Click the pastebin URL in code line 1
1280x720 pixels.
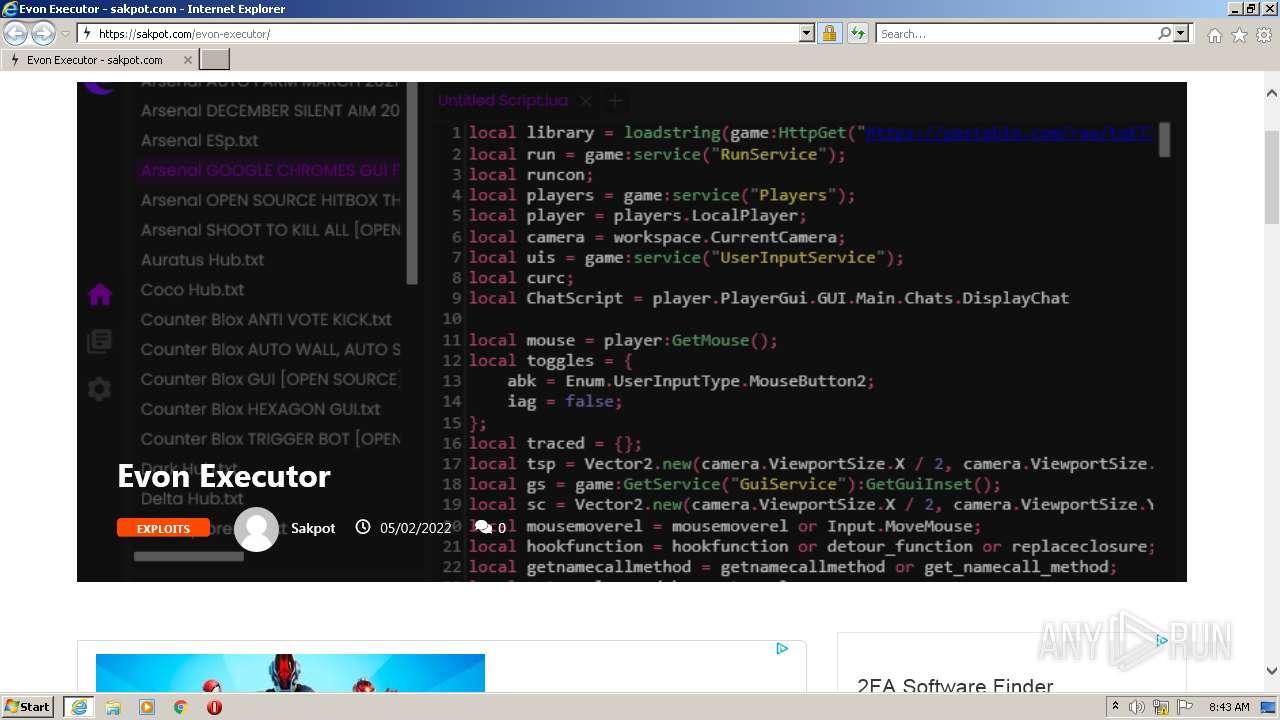1010,133
